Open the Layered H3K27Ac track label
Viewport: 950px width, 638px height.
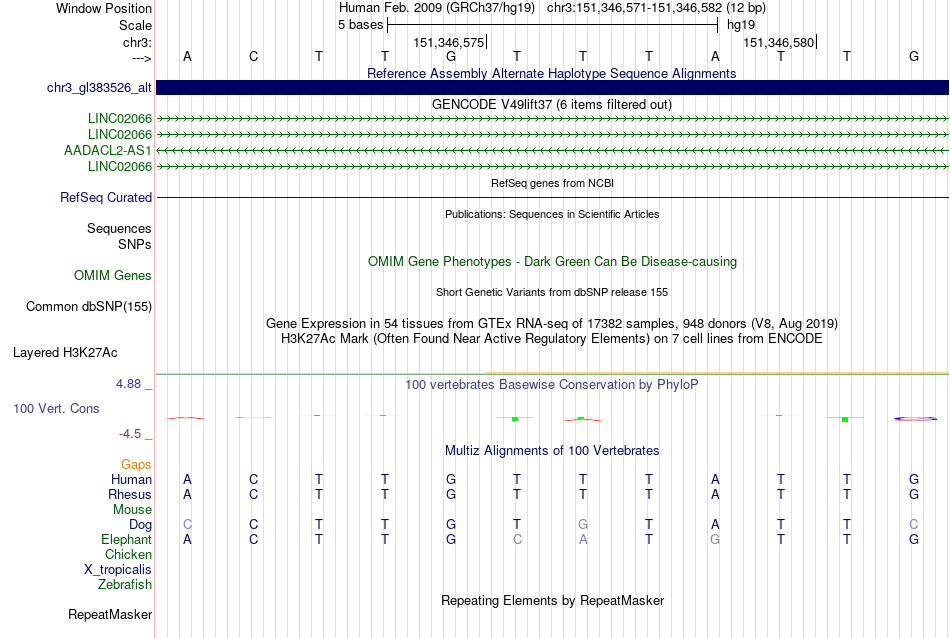click(x=65, y=353)
